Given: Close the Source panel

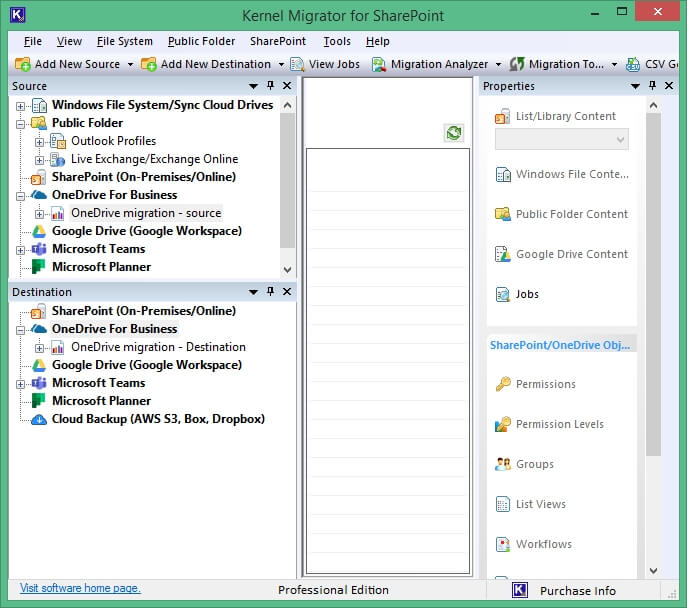Looking at the screenshot, I should pyautogui.click(x=287, y=85).
